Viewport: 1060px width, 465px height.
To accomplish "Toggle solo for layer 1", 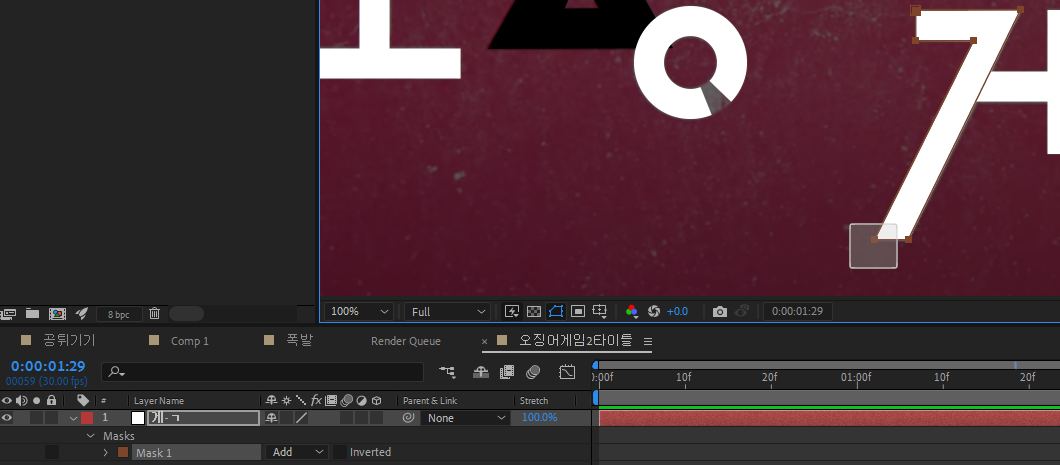I will (37, 418).
